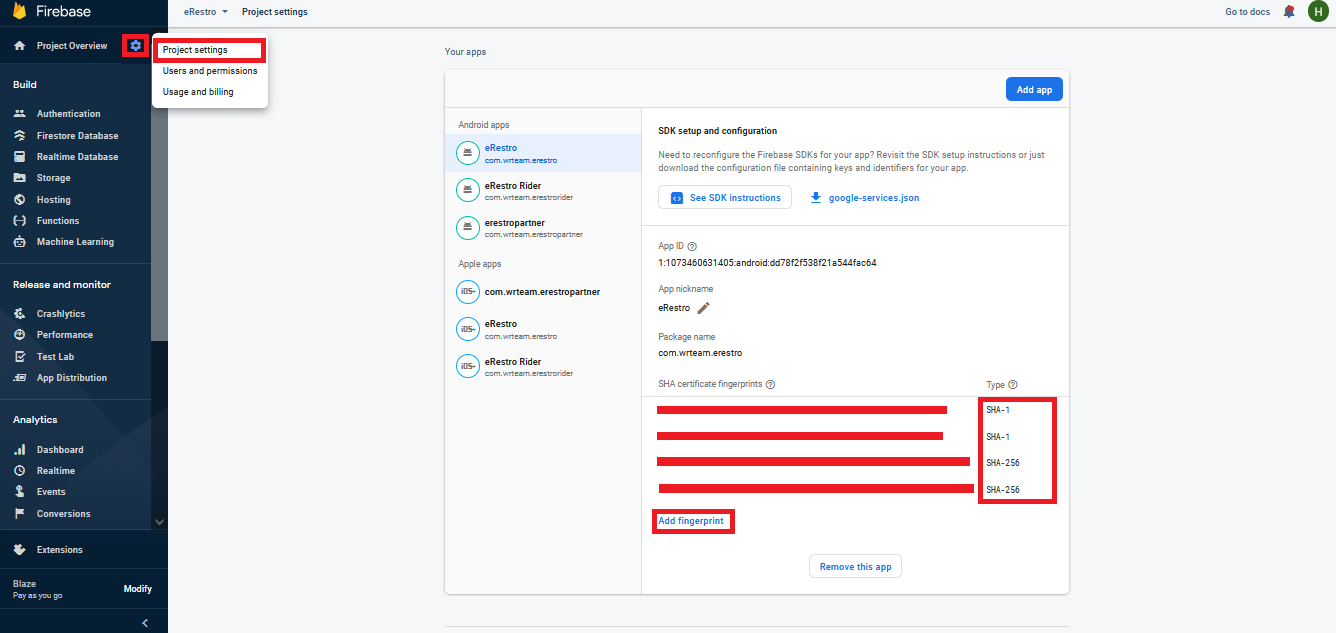Select Project settings from the menu
The image size is (1336, 633).
(x=195, y=50)
